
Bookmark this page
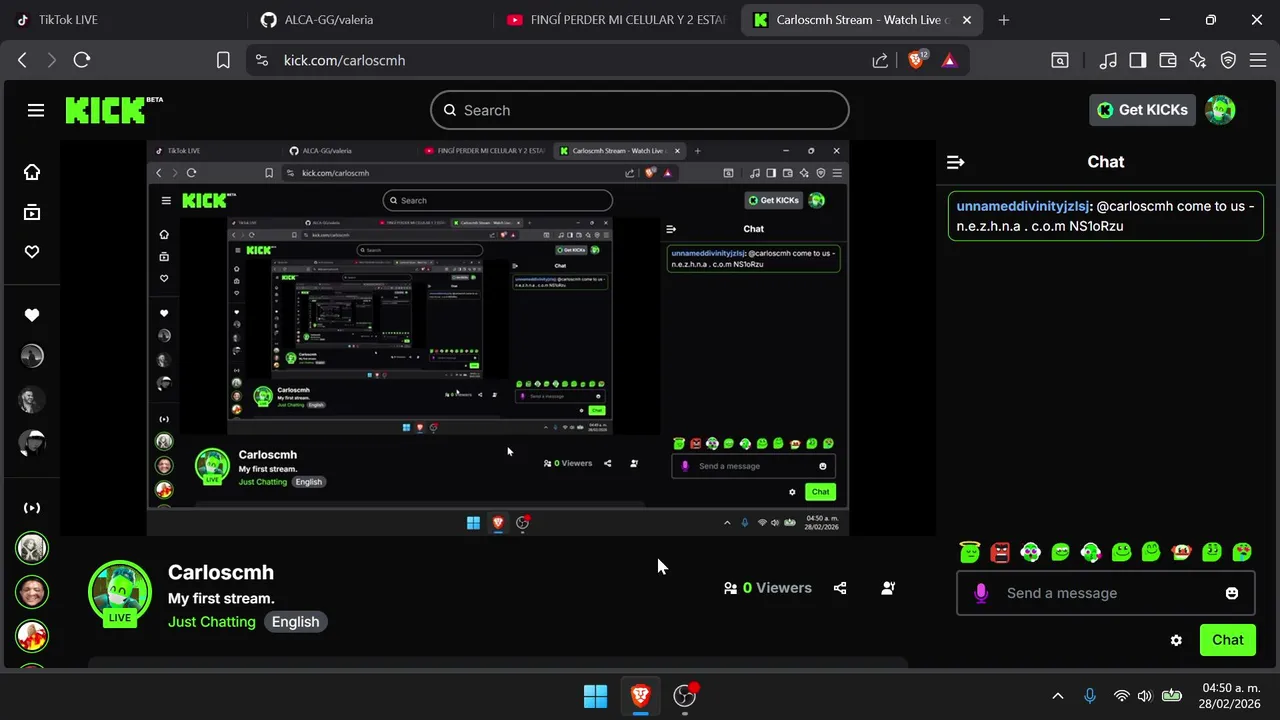pyautogui.click(x=223, y=60)
